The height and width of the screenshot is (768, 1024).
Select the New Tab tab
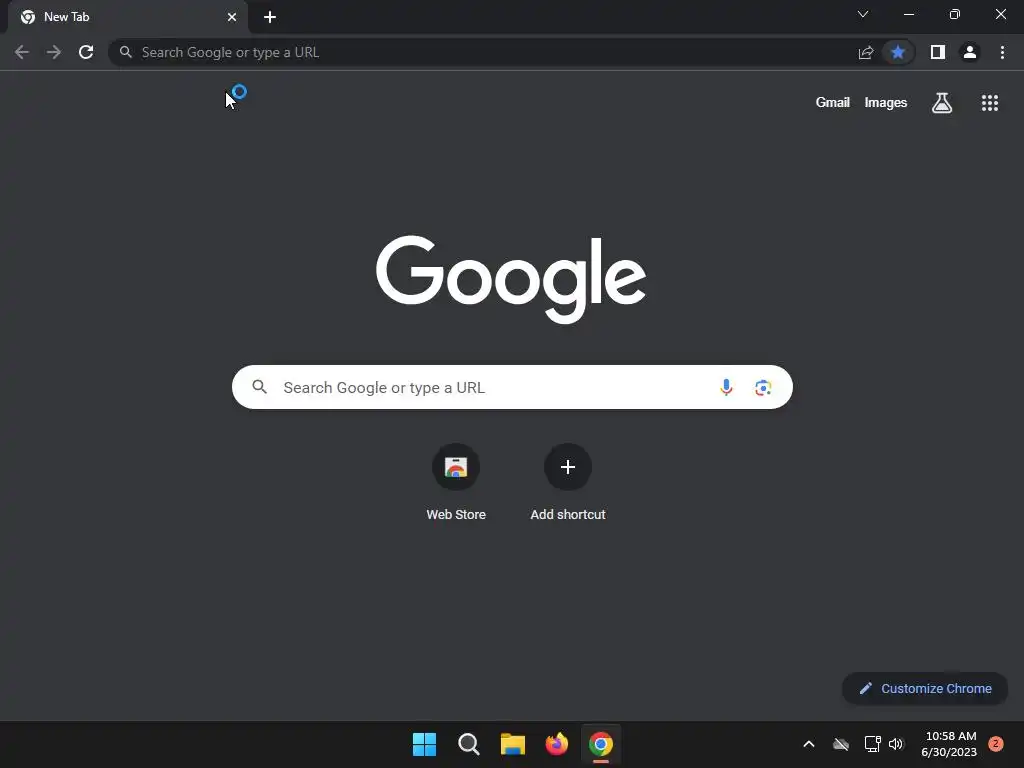[x=127, y=17]
